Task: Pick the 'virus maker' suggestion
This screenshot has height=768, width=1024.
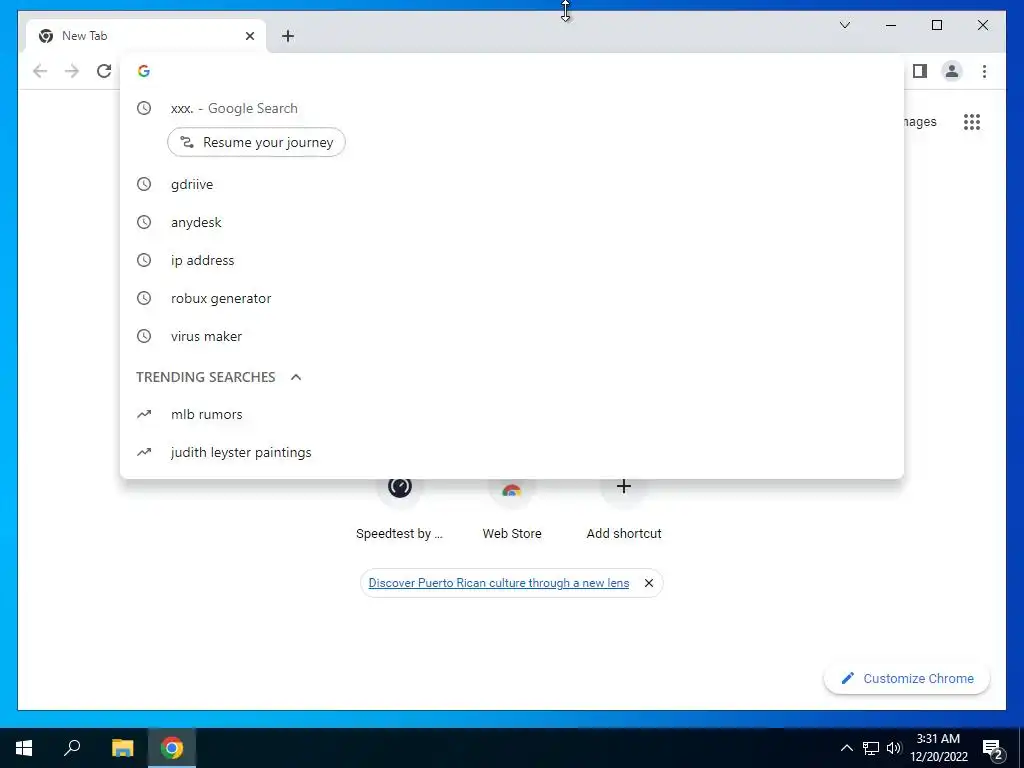Action: pyautogui.click(x=512, y=336)
